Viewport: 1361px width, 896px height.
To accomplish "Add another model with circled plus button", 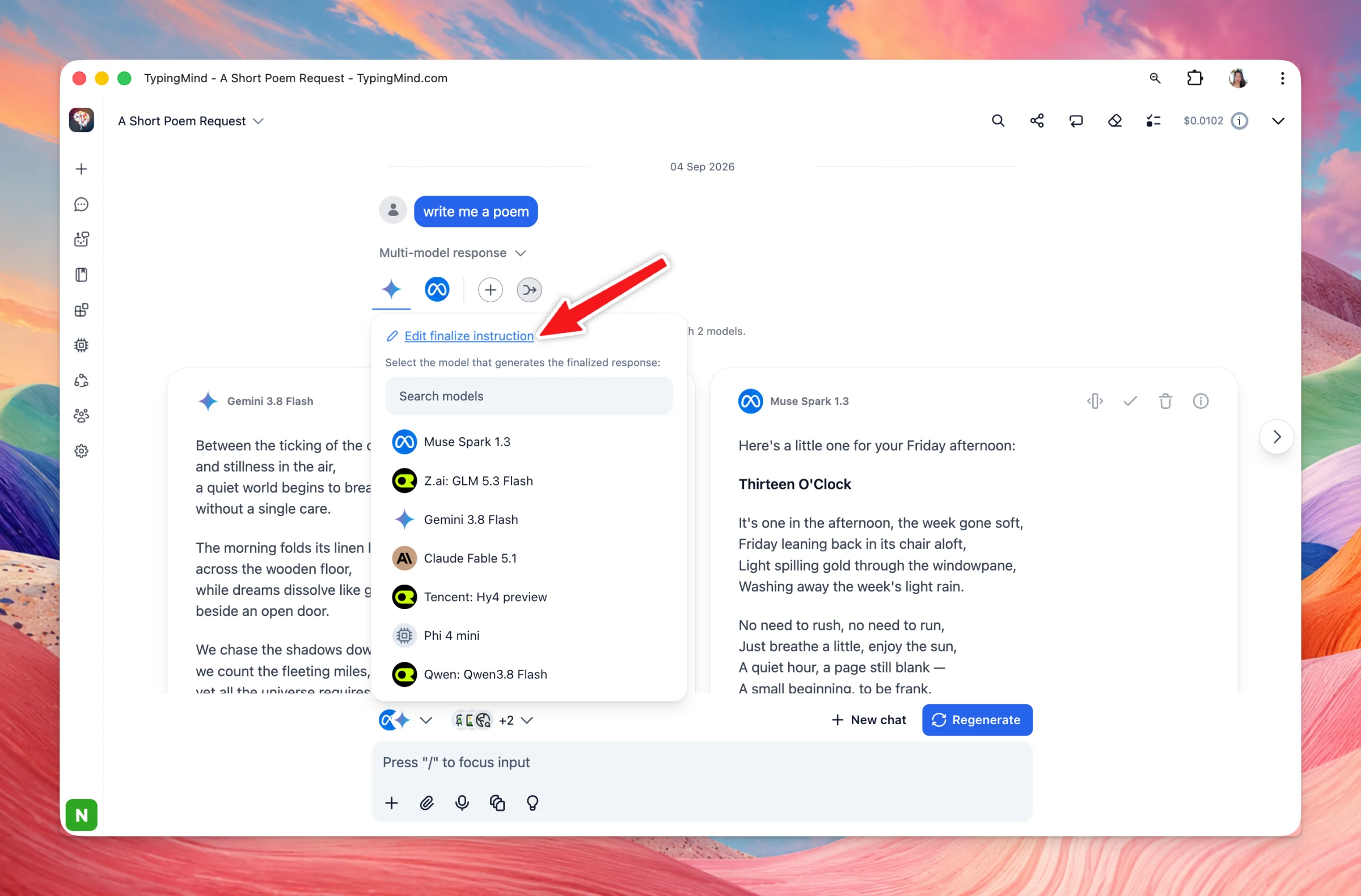I will [x=490, y=290].
